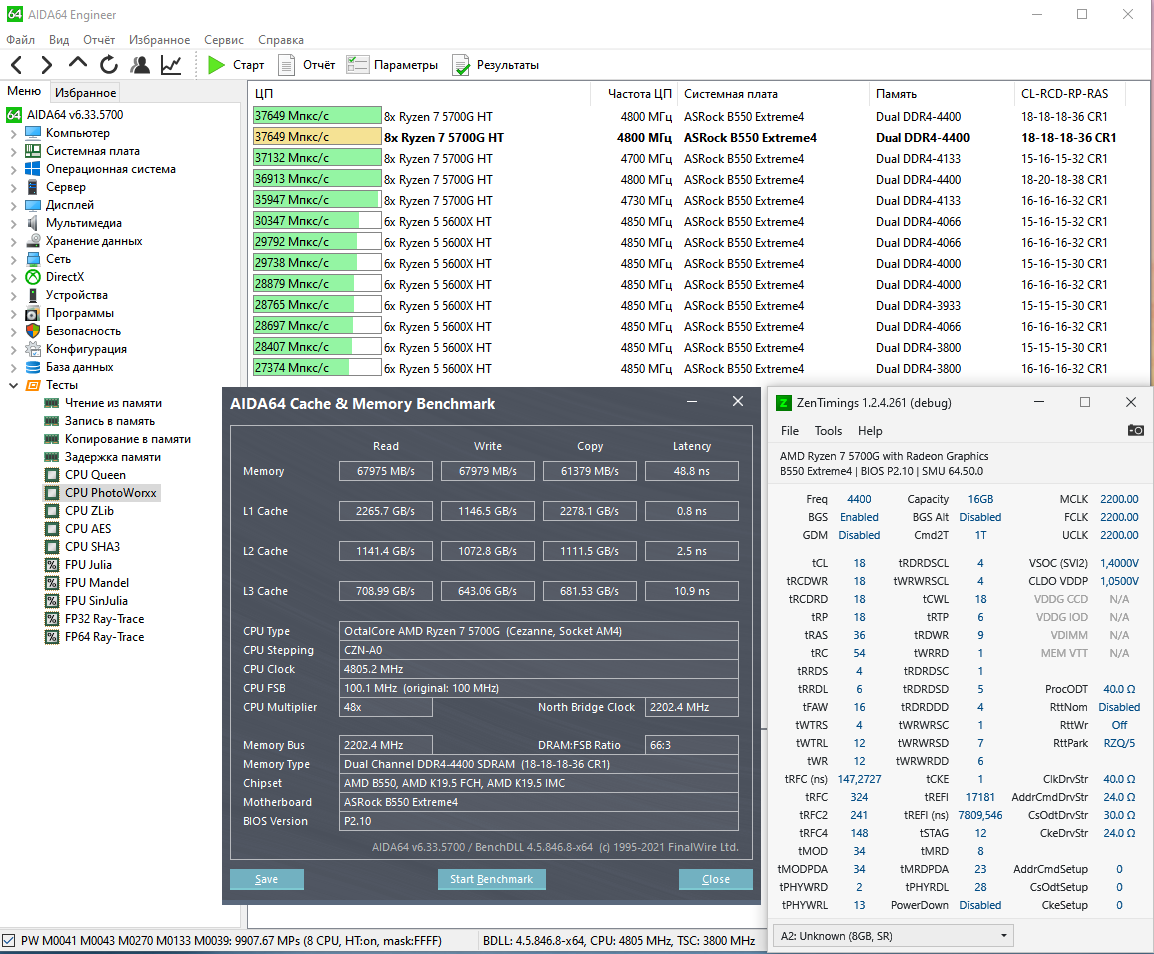Expand the Системная плата tree node
This screenshot has width=1154, height=954.
coord(13,151)
